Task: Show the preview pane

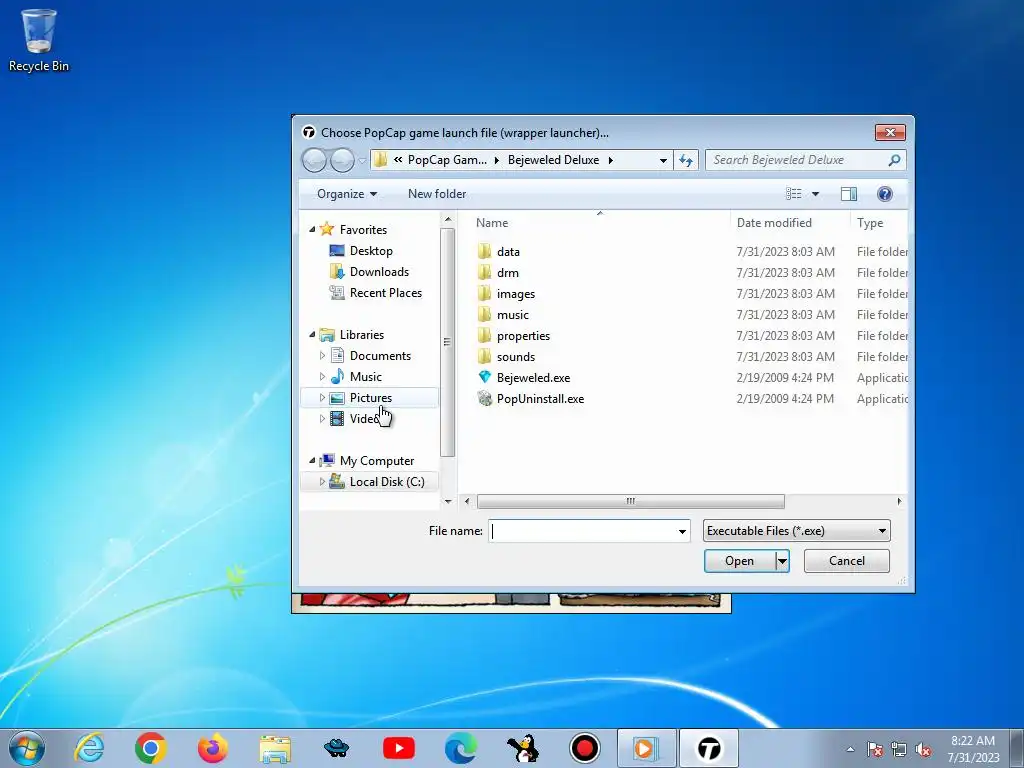Action: tap(849, 194)
